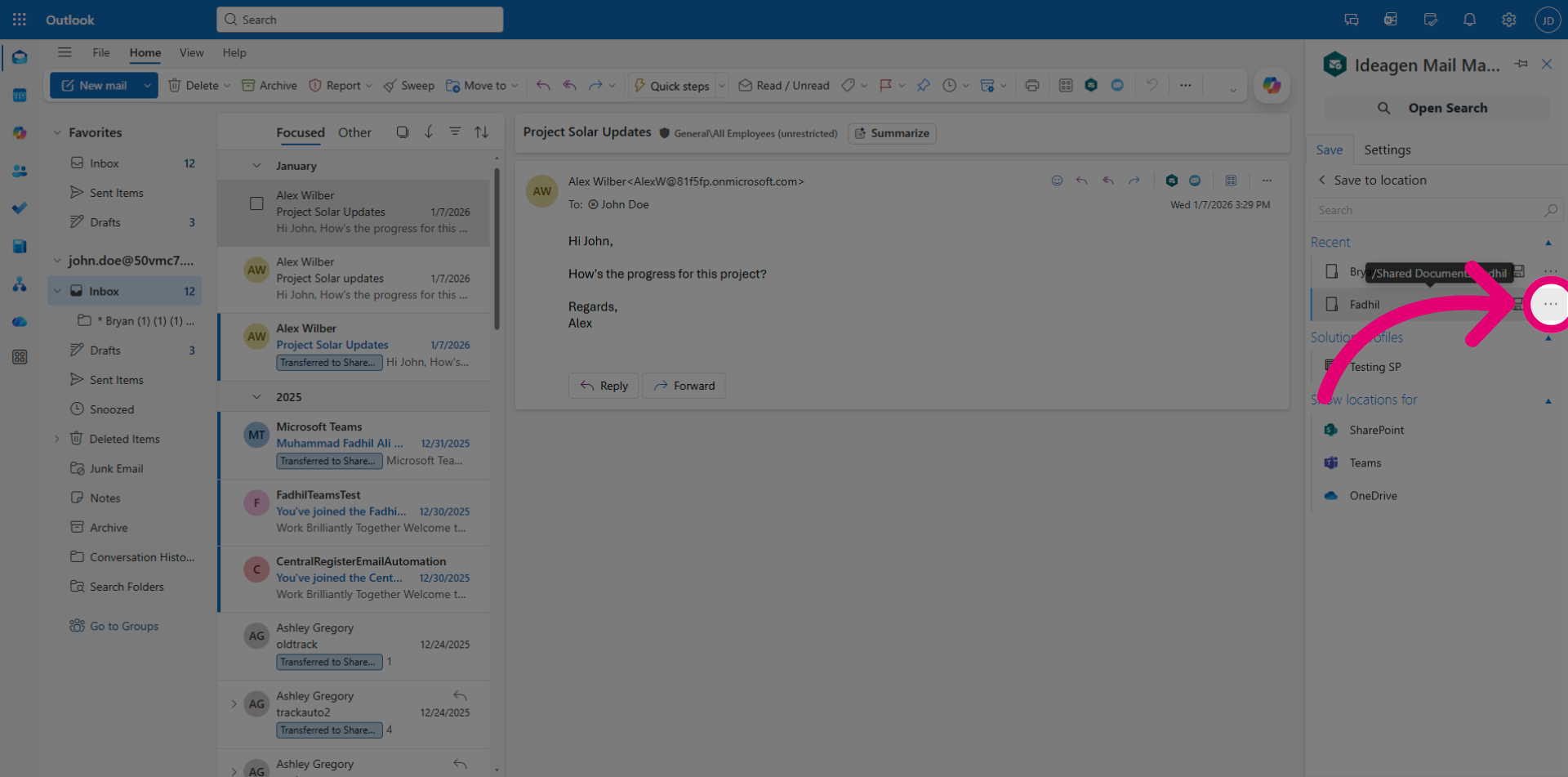Open the Ashley Gregory oldtrack email

click(354, 645)
